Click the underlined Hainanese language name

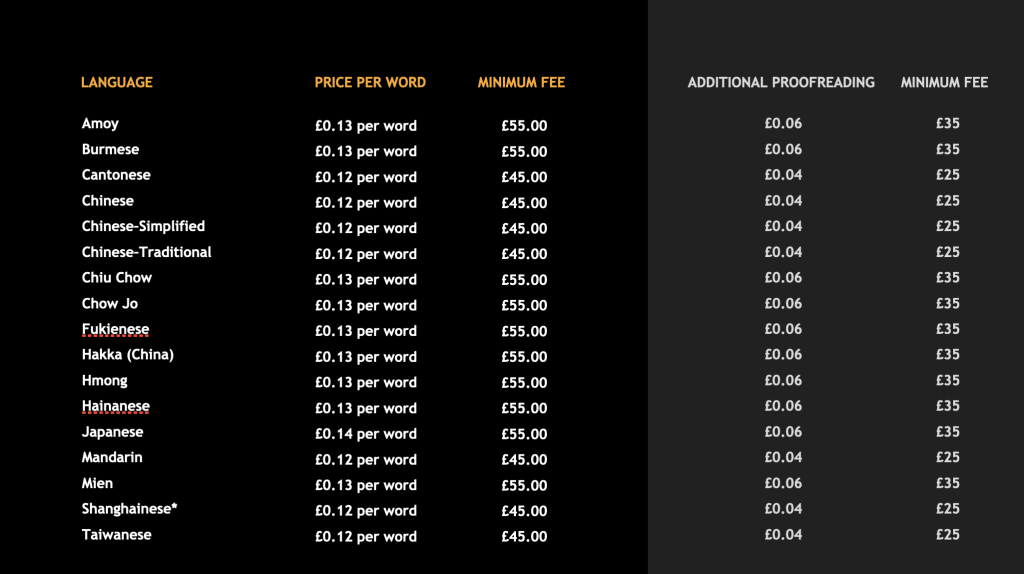pyautogui.click(x=116, y=407)
